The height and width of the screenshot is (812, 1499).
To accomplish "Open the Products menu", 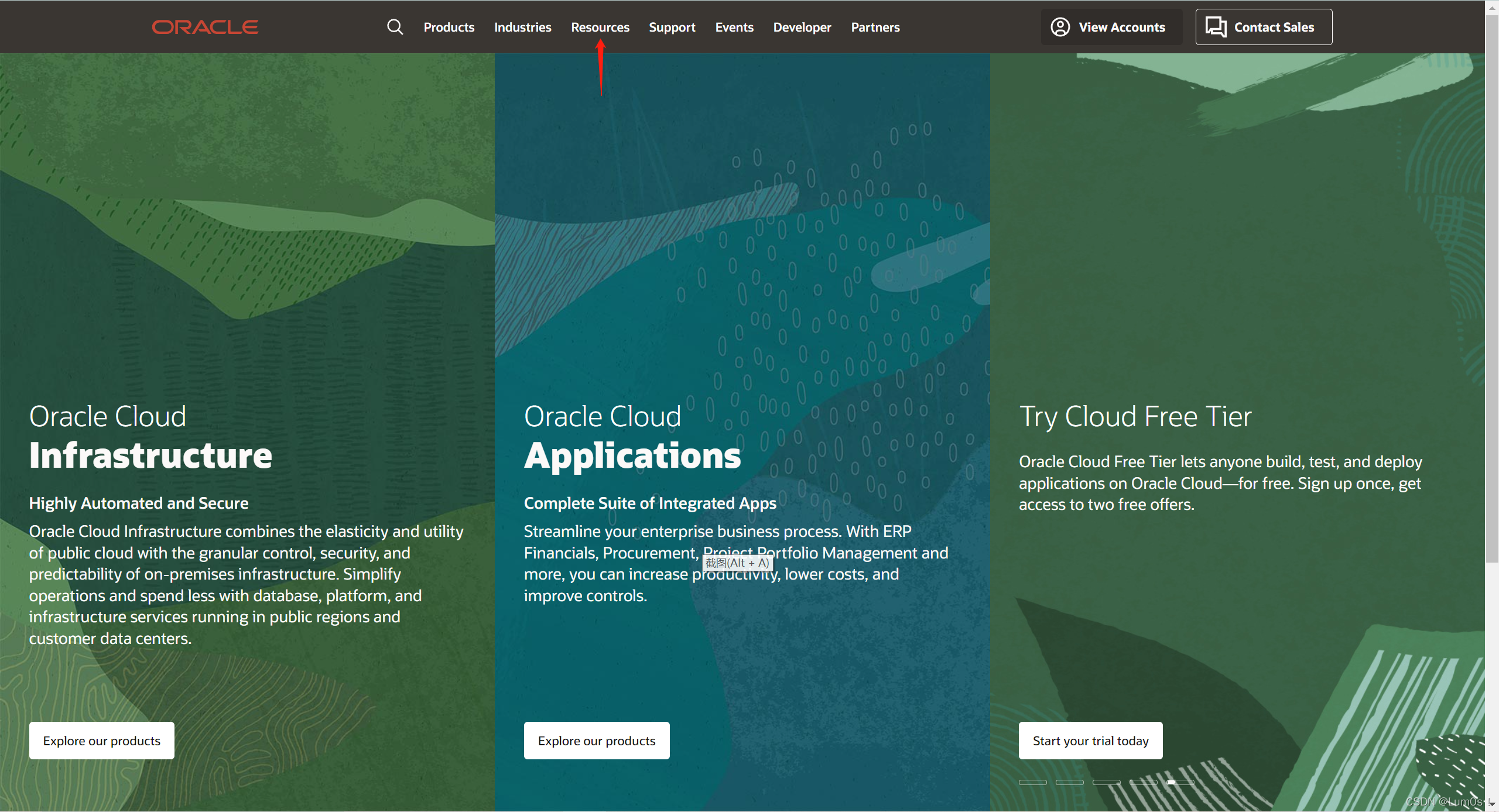I will tap(449, 27).
